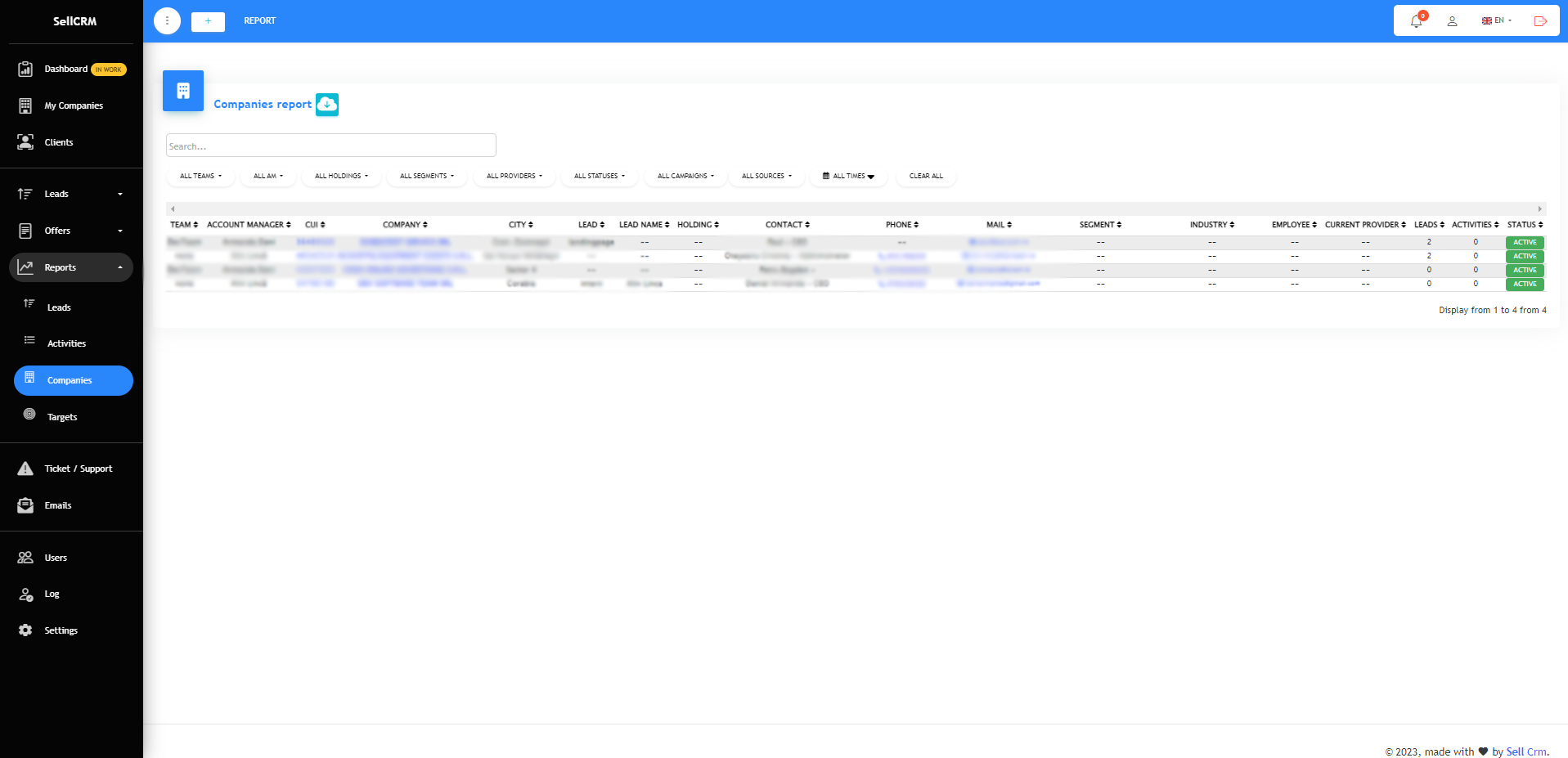Click the Search input field
This screenshot has height=758, width=1568.
330,146
